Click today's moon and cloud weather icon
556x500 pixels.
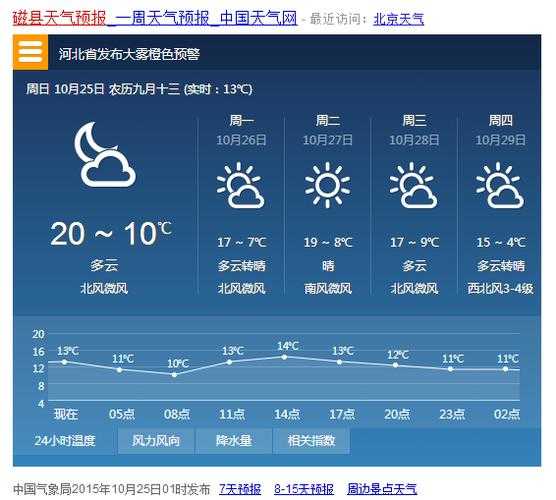click(x=105, y=155)
